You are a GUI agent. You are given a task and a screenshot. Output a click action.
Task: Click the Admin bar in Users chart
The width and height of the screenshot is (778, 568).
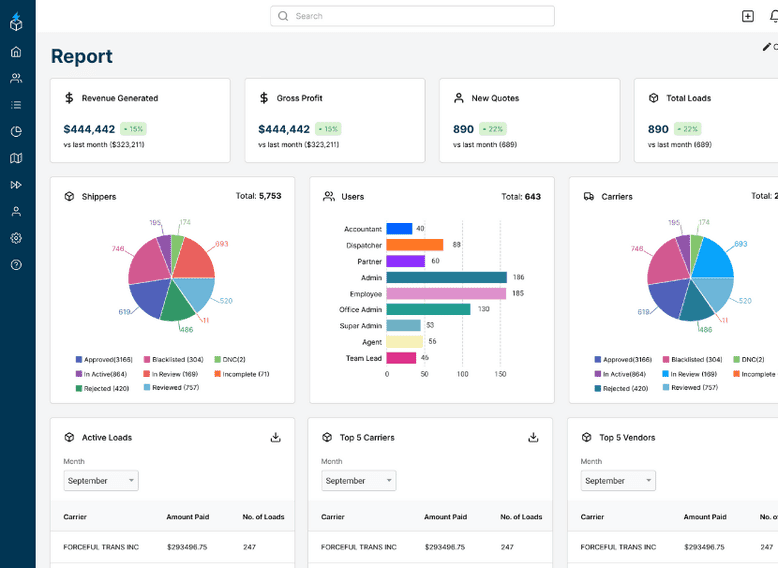coord(447,277)
